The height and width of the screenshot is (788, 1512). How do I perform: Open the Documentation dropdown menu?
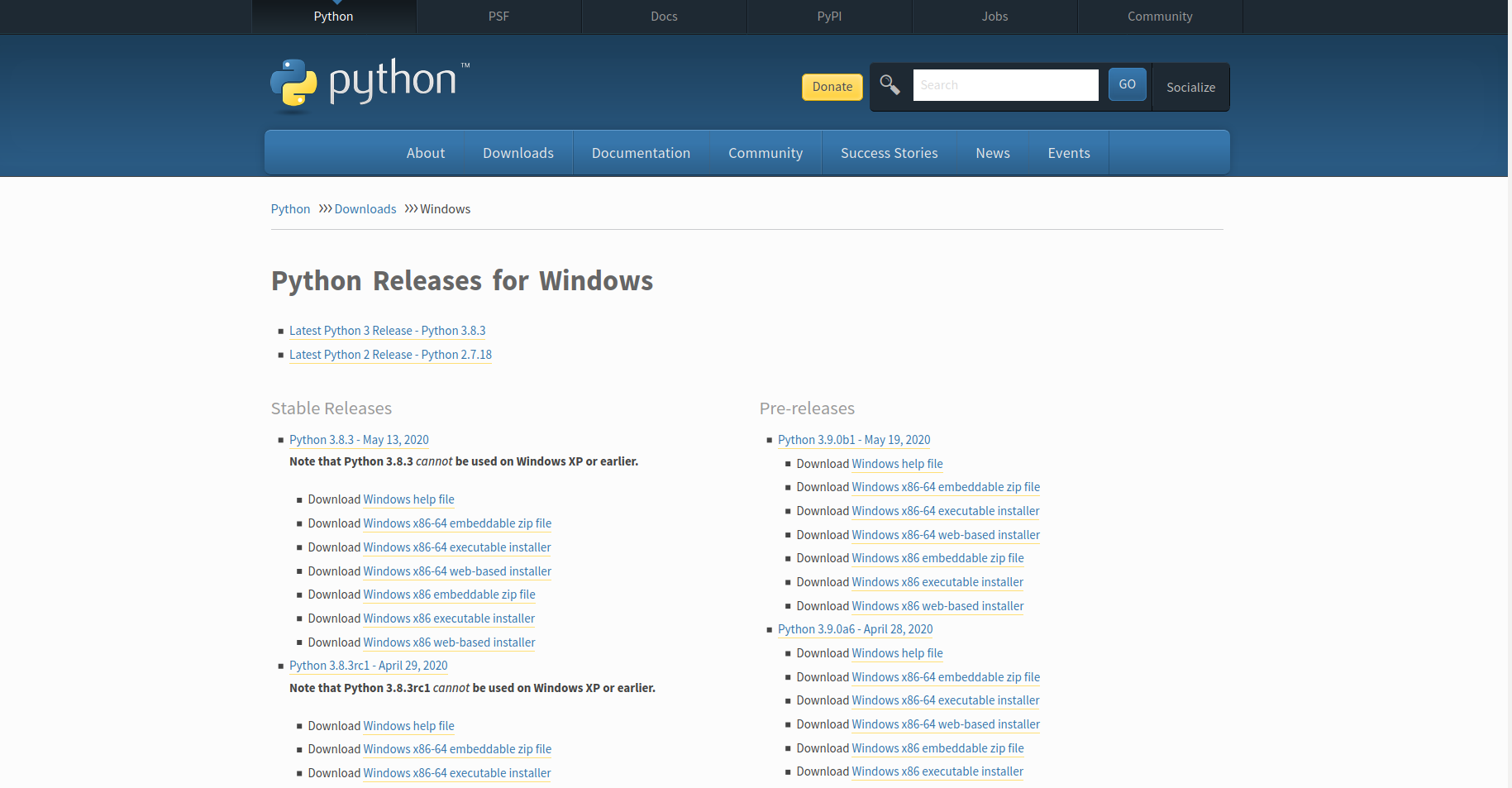pos(641,152)
